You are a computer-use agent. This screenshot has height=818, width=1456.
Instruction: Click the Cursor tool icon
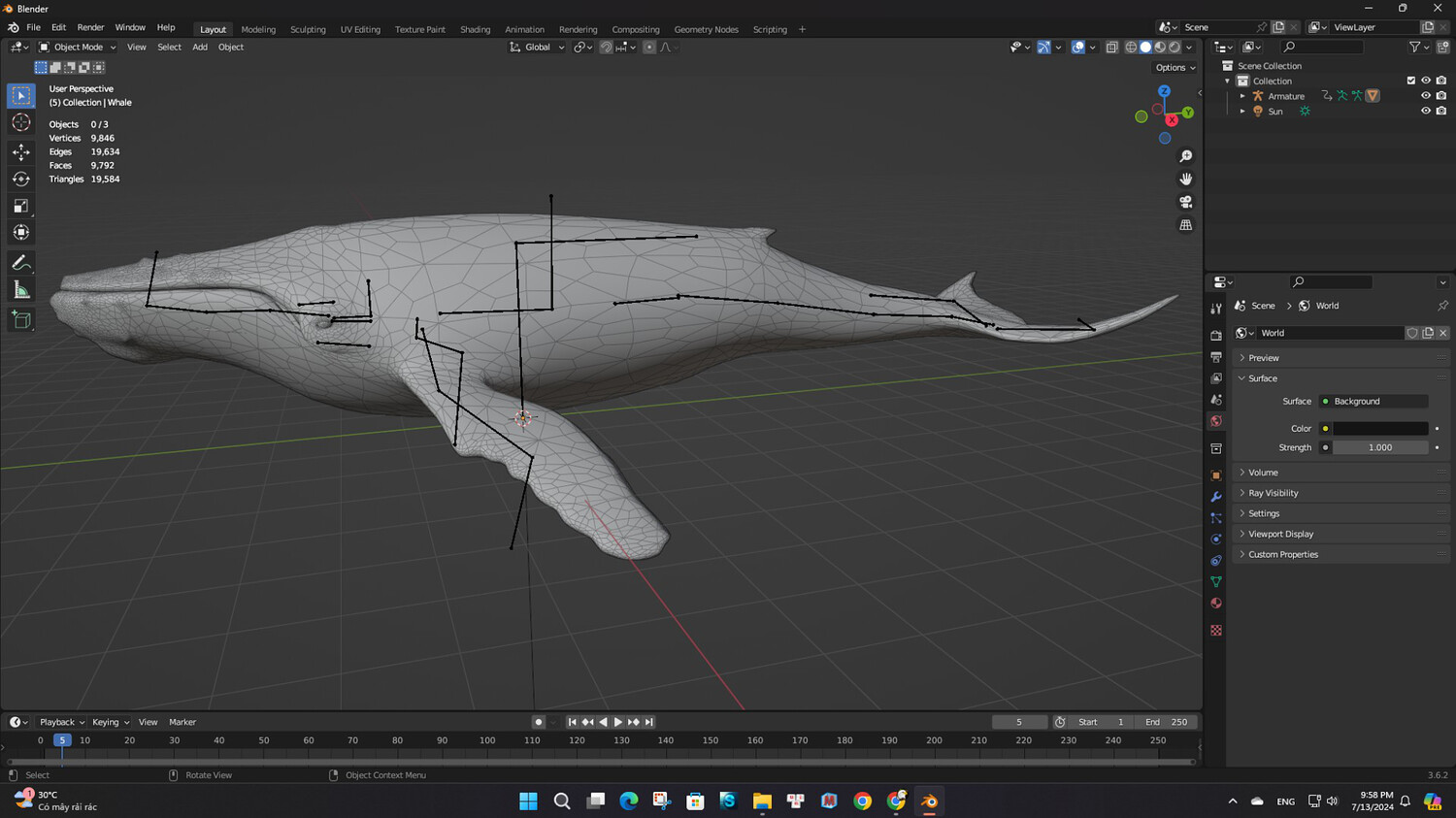[20, 122]
